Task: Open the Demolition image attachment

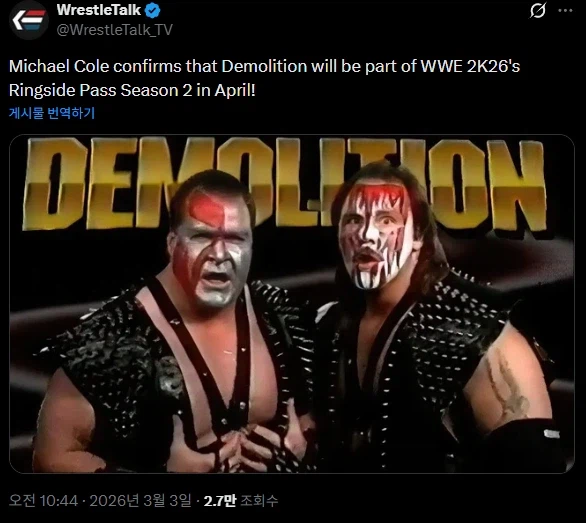Action: 292,304
